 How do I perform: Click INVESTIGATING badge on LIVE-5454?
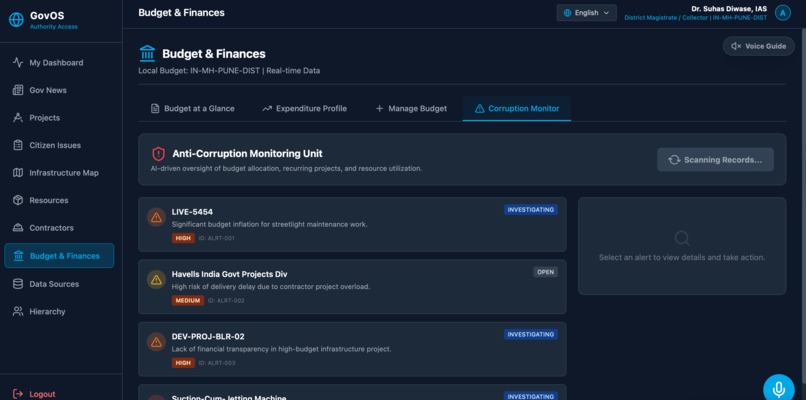coord(530,210)
